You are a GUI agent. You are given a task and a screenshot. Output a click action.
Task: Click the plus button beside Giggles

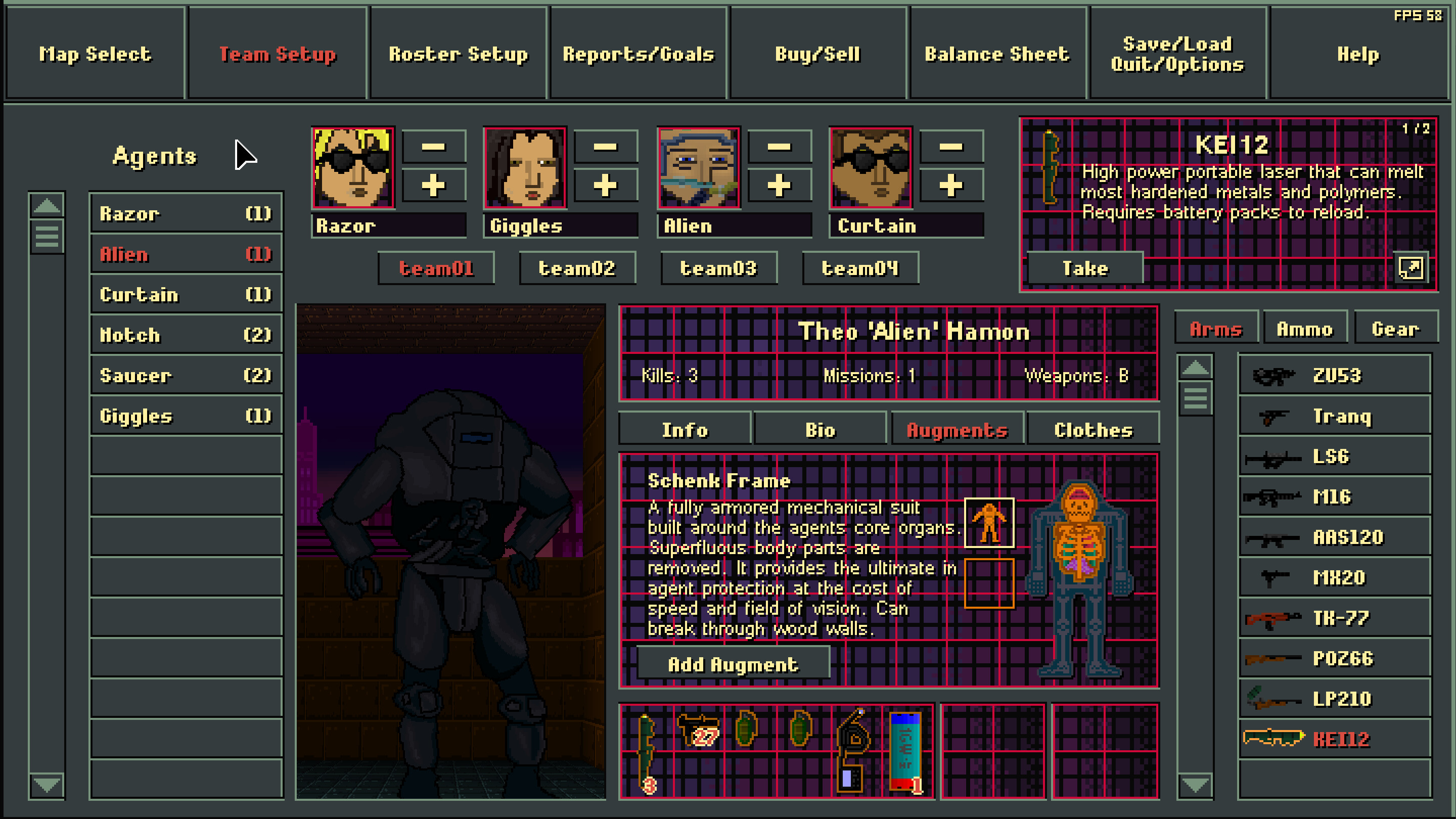coord(606,186)
